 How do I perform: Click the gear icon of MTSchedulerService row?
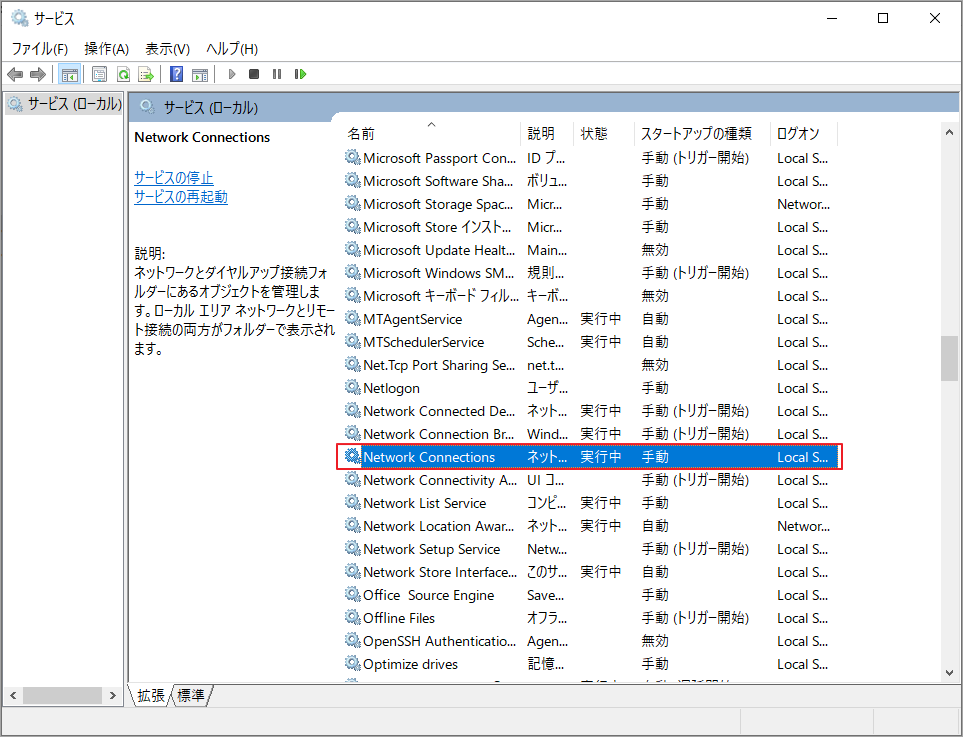coord(353,341)
